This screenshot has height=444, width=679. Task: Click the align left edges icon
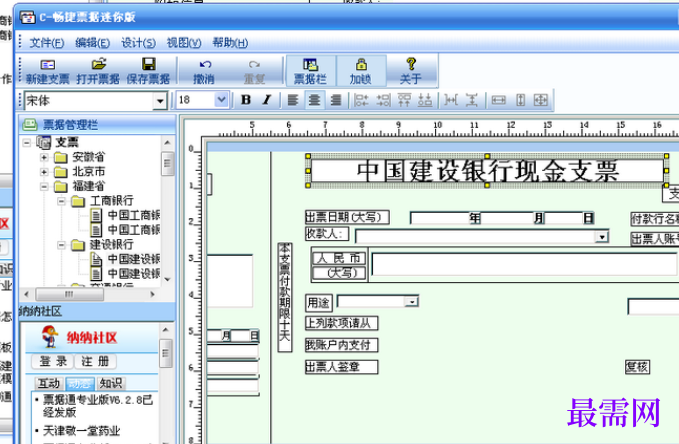point(361,100)
